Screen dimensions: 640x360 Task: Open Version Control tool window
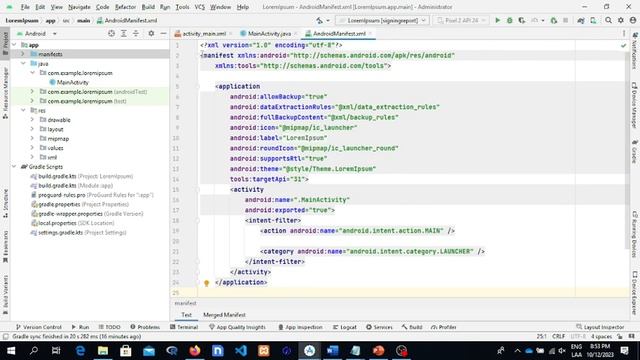point(38,327)
